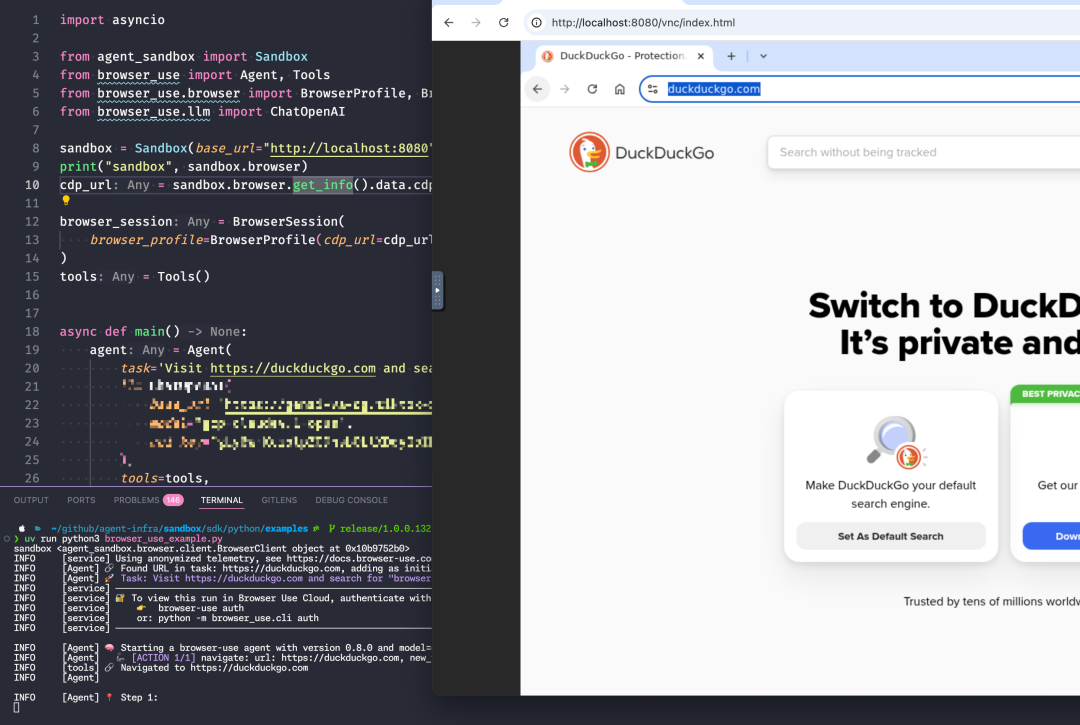Image resolution: width=1080 pixels, height=725 pixels.
Task: Expand the collapsed VS Code sidebar handle
Action: 437,290
